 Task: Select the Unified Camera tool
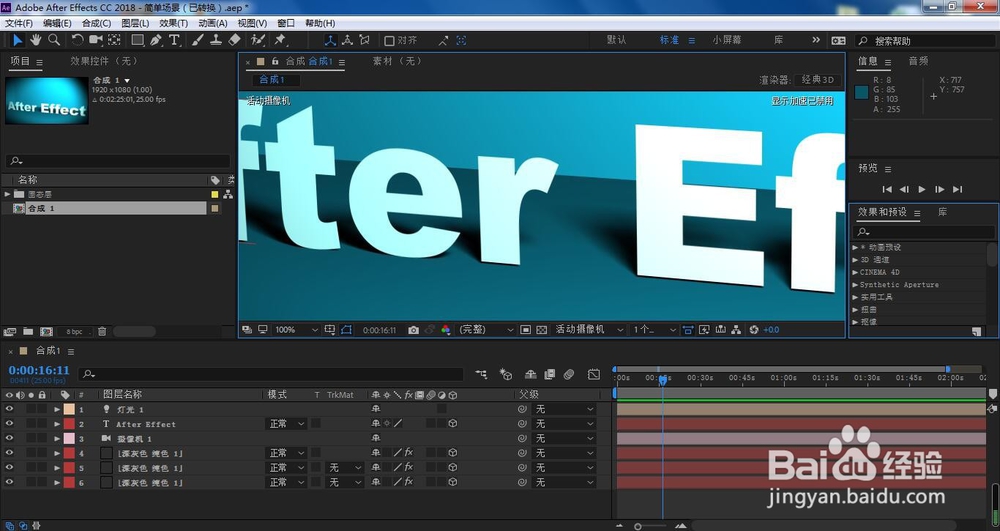tap(96, 40)
